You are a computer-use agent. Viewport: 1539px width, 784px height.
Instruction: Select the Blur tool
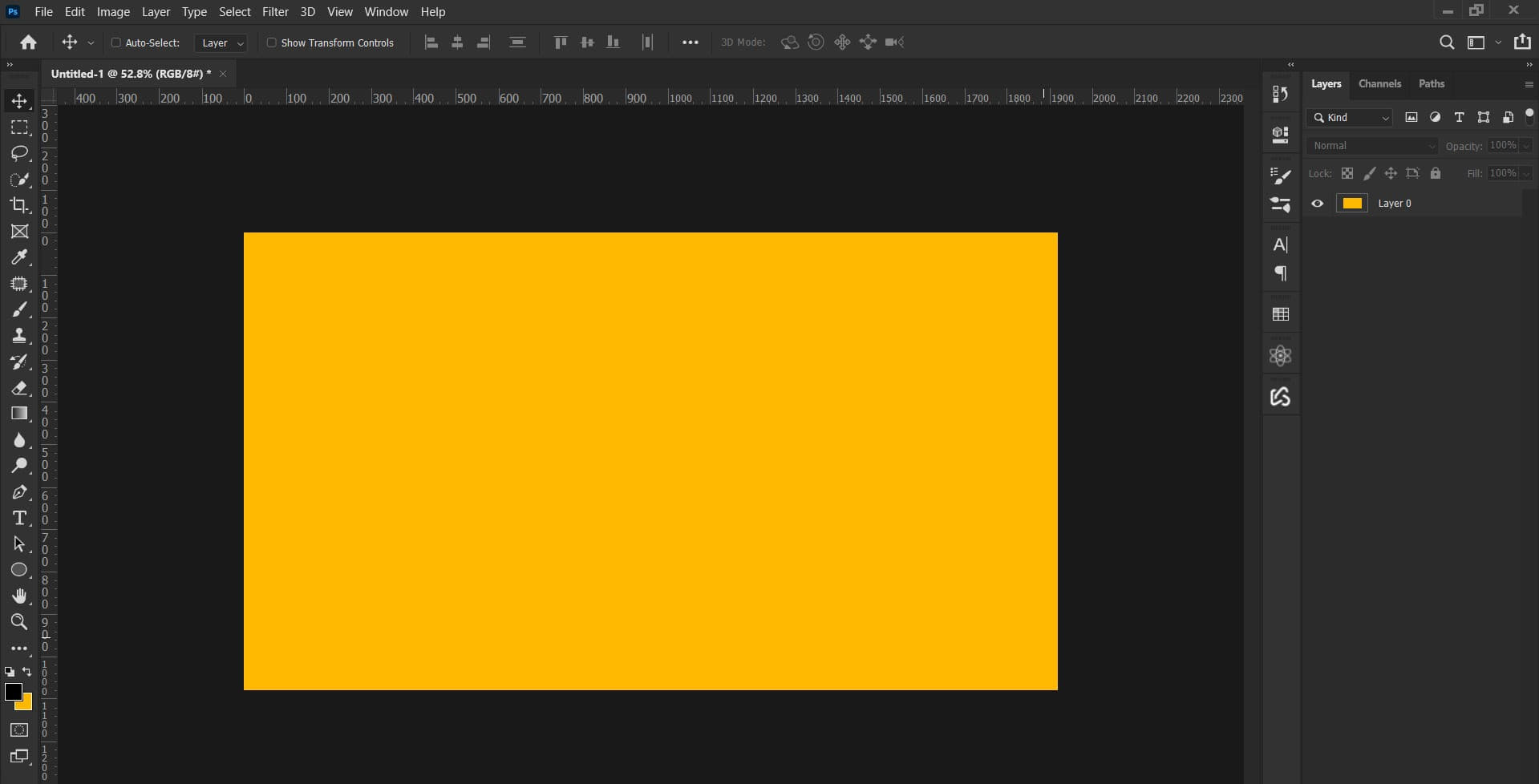pyautogui.click(x=19, y=440)
